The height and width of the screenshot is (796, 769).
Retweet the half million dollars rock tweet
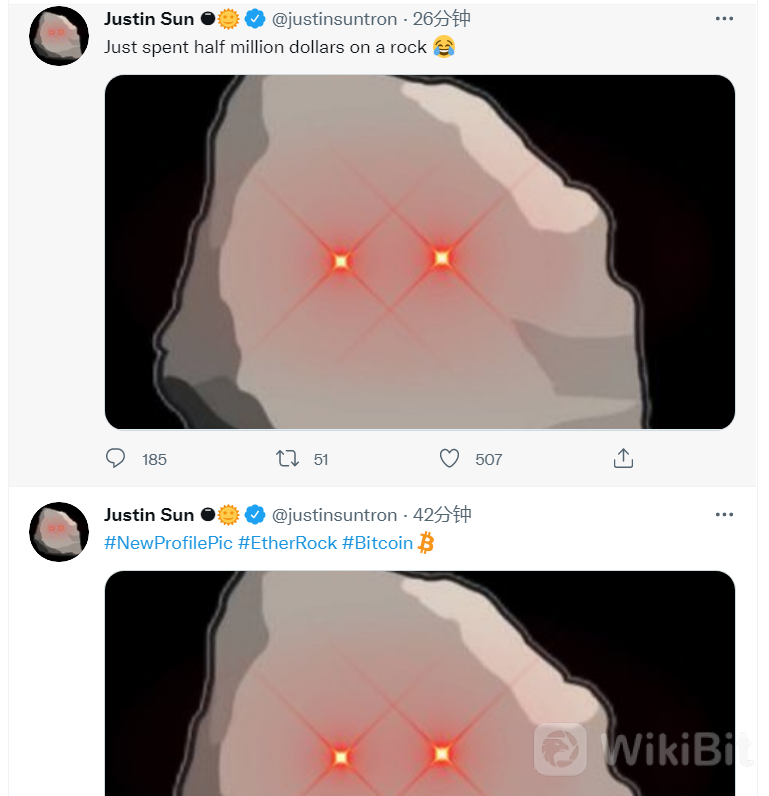click(x=287, y=458)
